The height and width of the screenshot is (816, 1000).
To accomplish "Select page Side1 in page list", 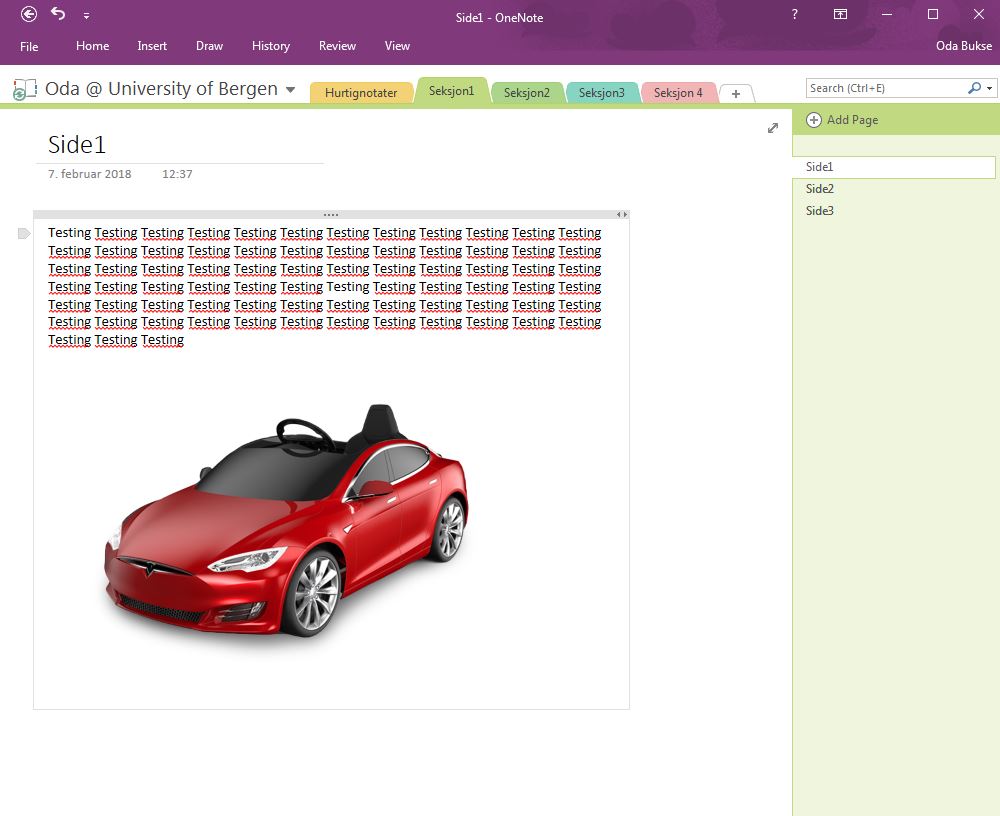I will [893, 167].
